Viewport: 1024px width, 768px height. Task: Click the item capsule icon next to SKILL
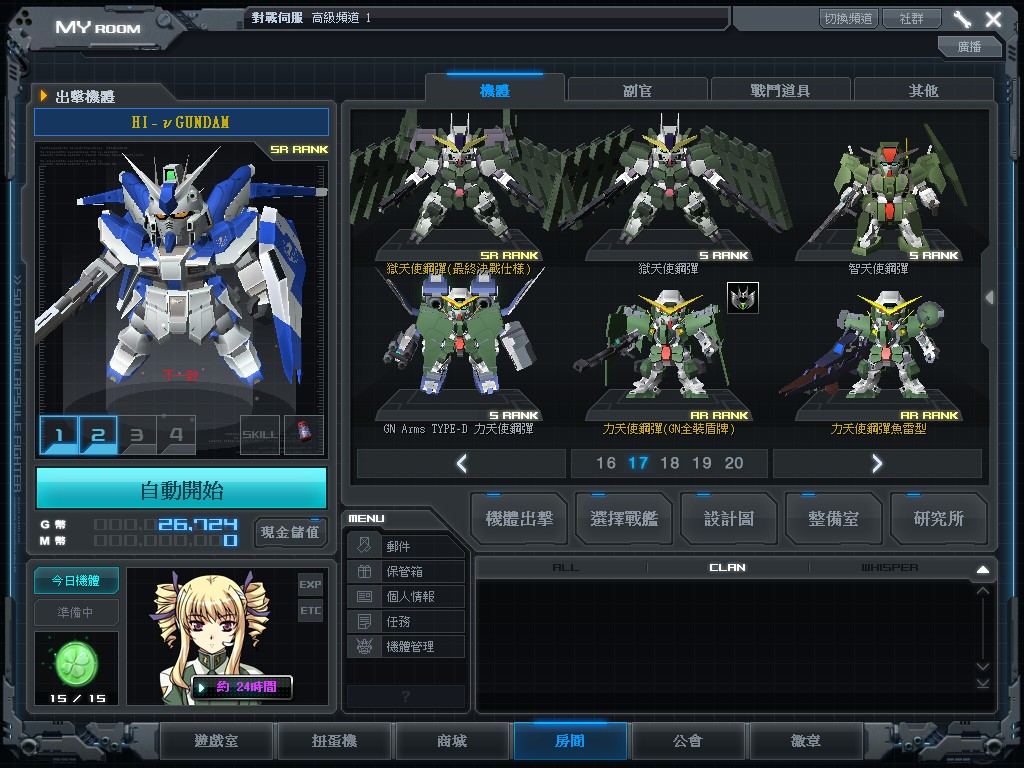coord(303,435)
